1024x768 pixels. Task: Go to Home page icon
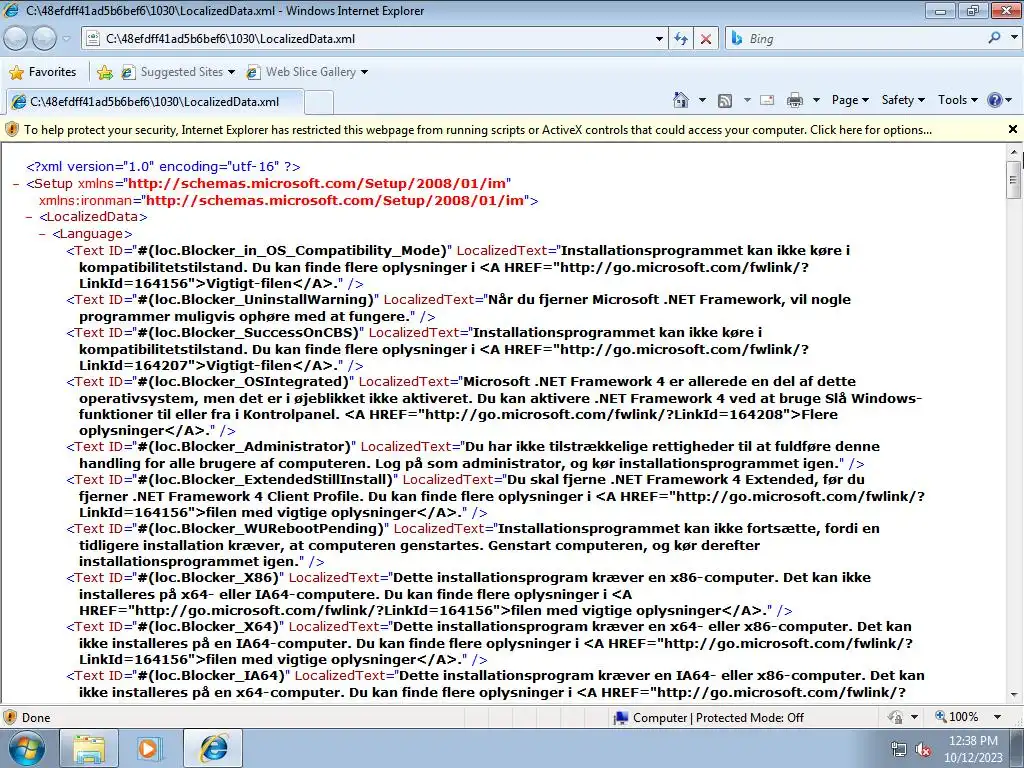point(680,100)
